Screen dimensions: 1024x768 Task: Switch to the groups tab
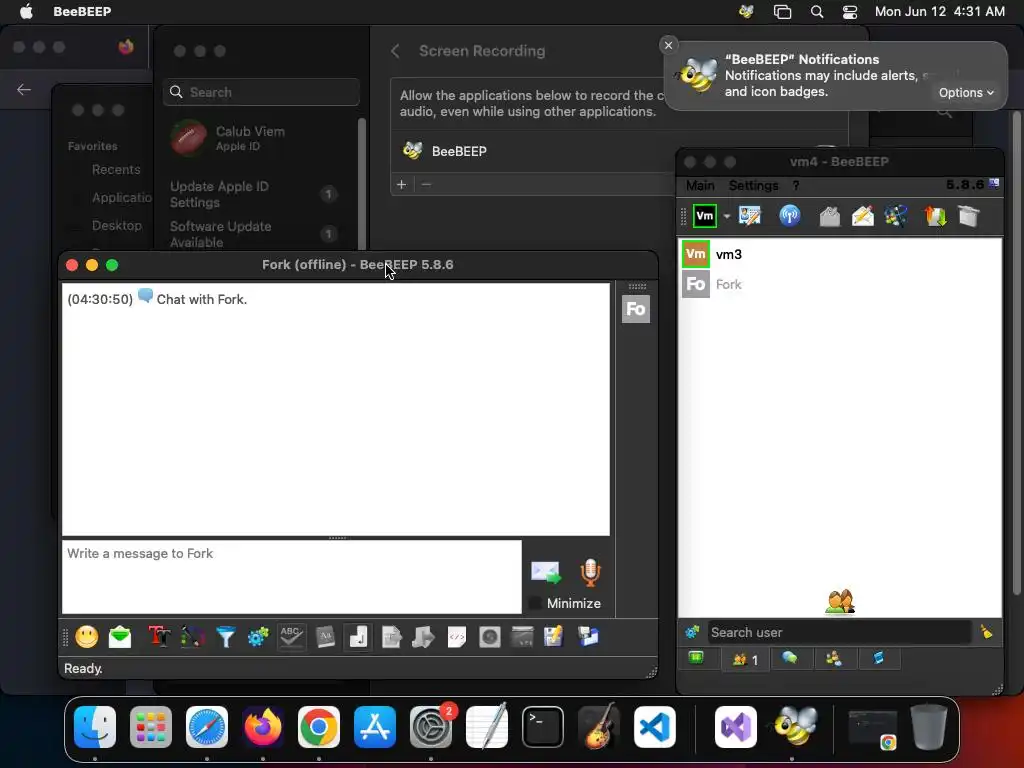tap(834, 658)
